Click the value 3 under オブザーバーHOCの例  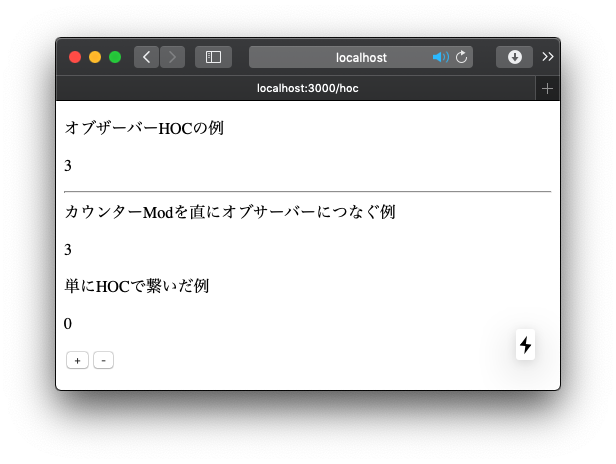pyautogui.click(x=68, y=166)
